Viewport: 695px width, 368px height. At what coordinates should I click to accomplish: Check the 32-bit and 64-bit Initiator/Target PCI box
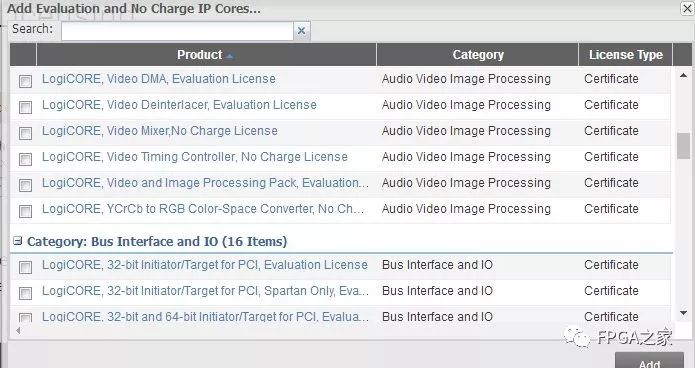pos(25,317)
